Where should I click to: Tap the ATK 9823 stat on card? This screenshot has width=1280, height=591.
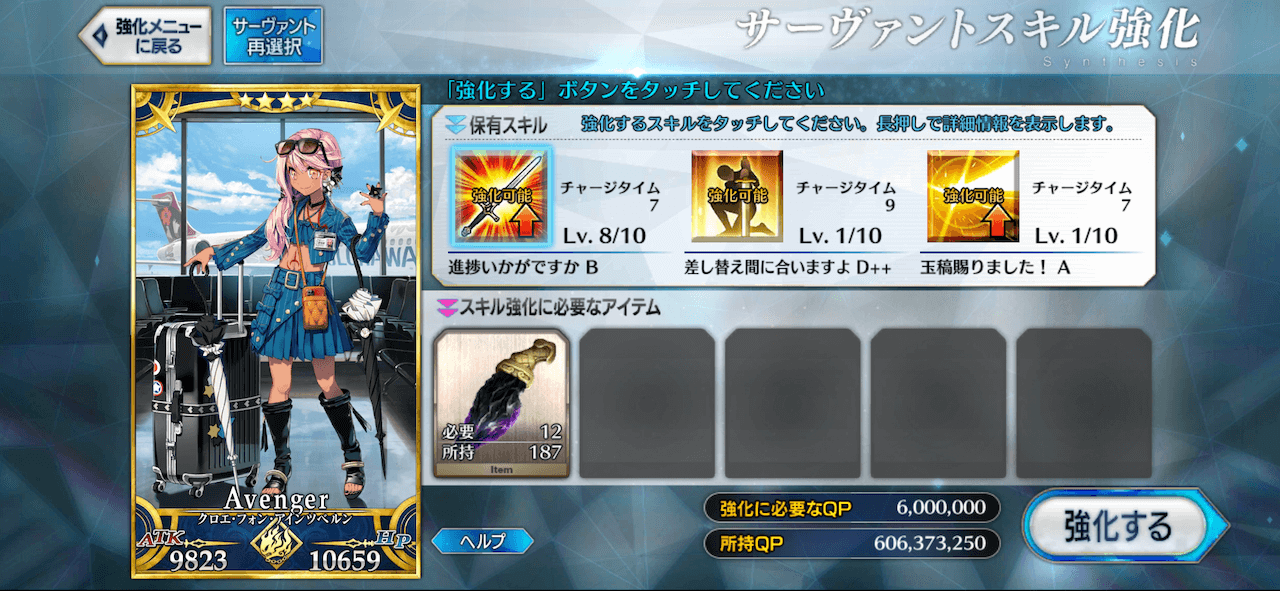pos(184,555)
